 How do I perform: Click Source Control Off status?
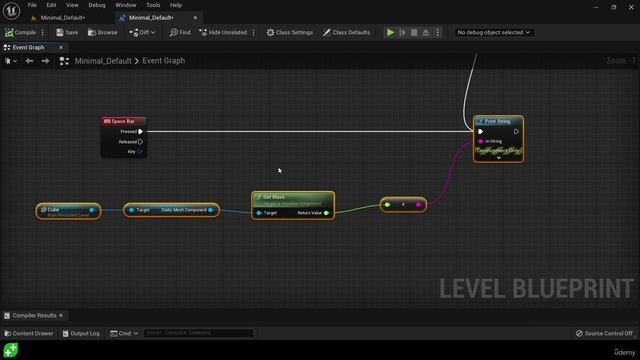click(604, 333)
